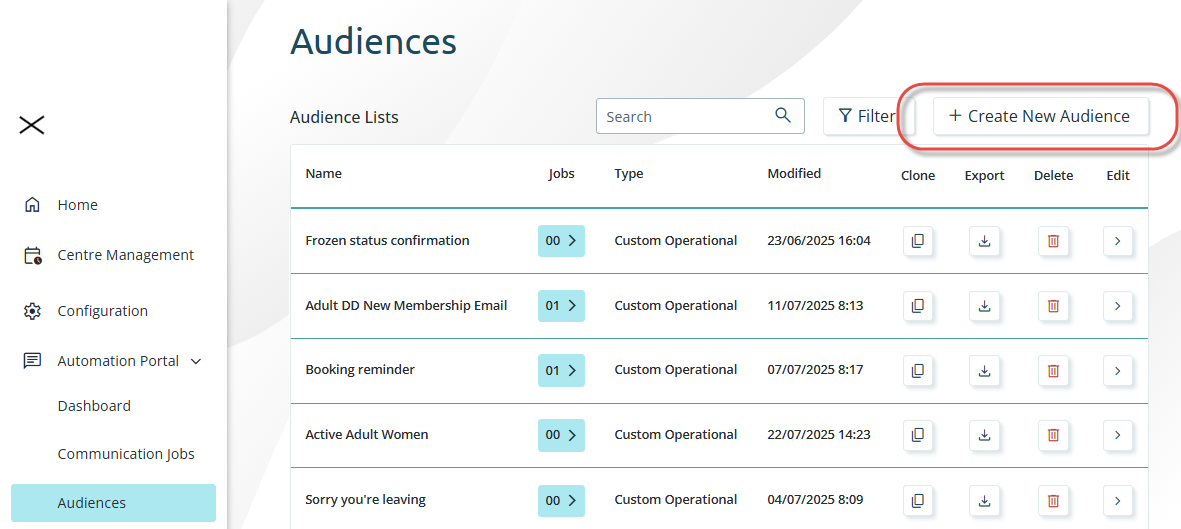The height and width of the screenshot is (529, 1181).
Task: Delete the Sorry you're leaving audience
Action: point(1054,500)
